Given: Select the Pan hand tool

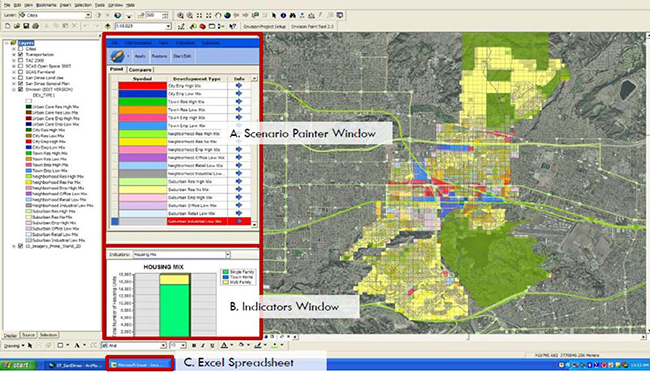Looking at the screenshot, I should [x=218, y=15].
